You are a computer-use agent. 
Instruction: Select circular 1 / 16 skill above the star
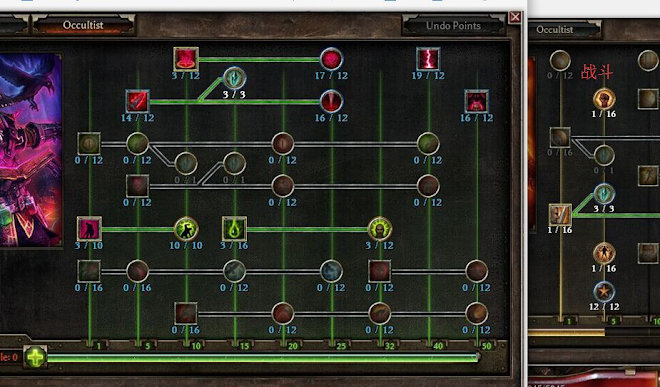click(x=604, y=254)
